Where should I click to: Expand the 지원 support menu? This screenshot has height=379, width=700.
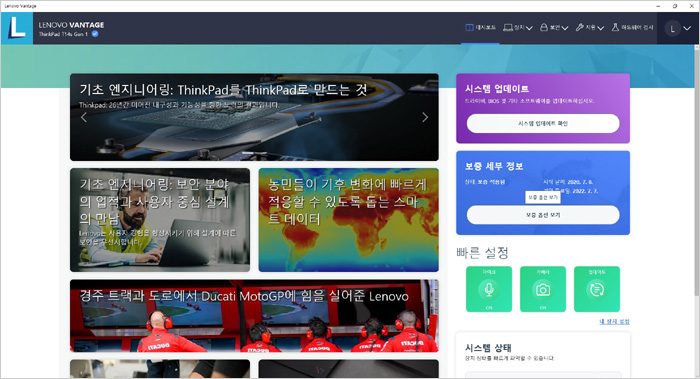[x=590, y=28]
